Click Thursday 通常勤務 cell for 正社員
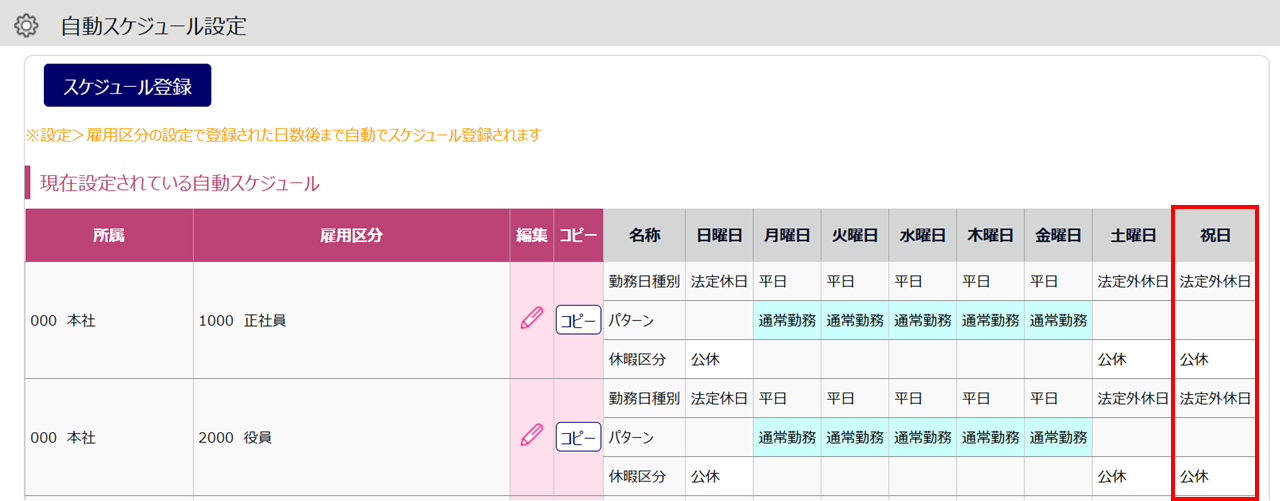The width and height of the screenshot is (1280, 501). (991, 320)
